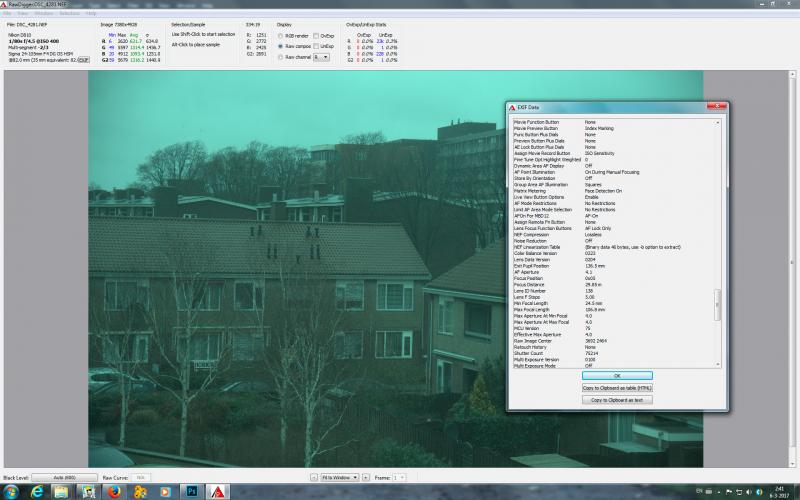Open the Selection menu

(69, 13)
